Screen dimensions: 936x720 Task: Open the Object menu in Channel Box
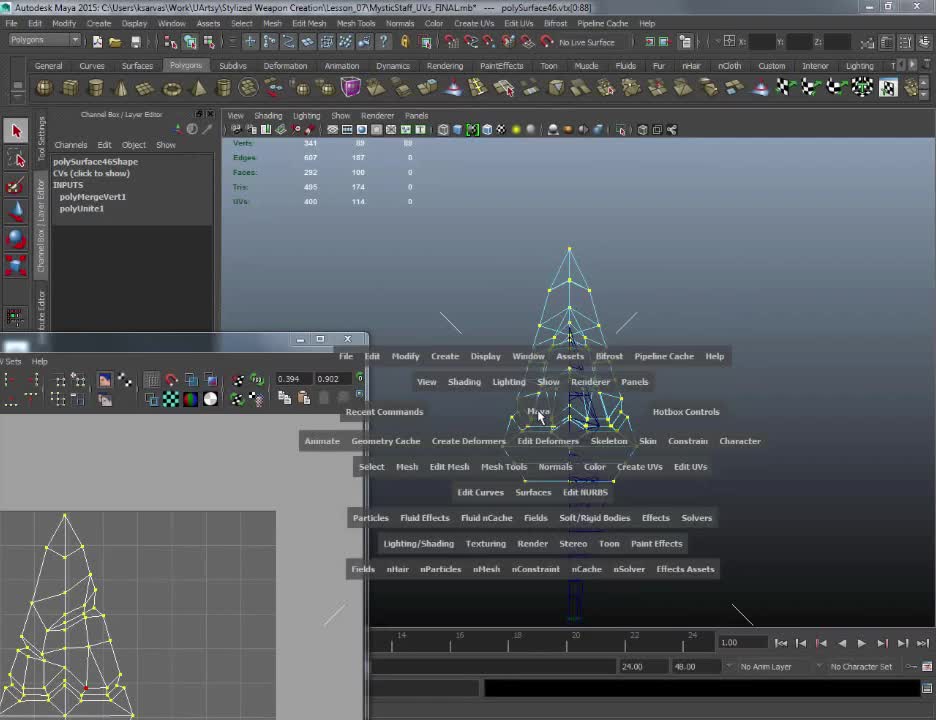(134, 145)
